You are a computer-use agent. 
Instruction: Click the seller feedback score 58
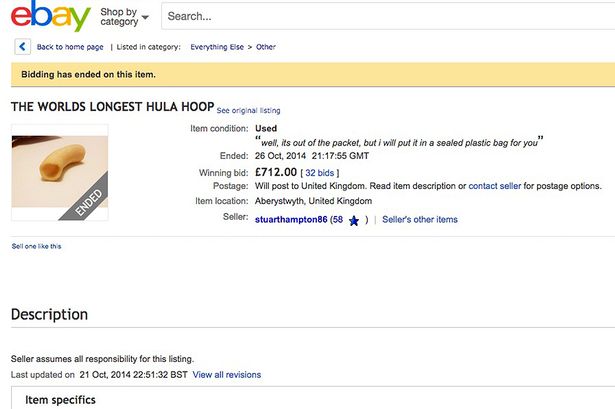(338, 219)
